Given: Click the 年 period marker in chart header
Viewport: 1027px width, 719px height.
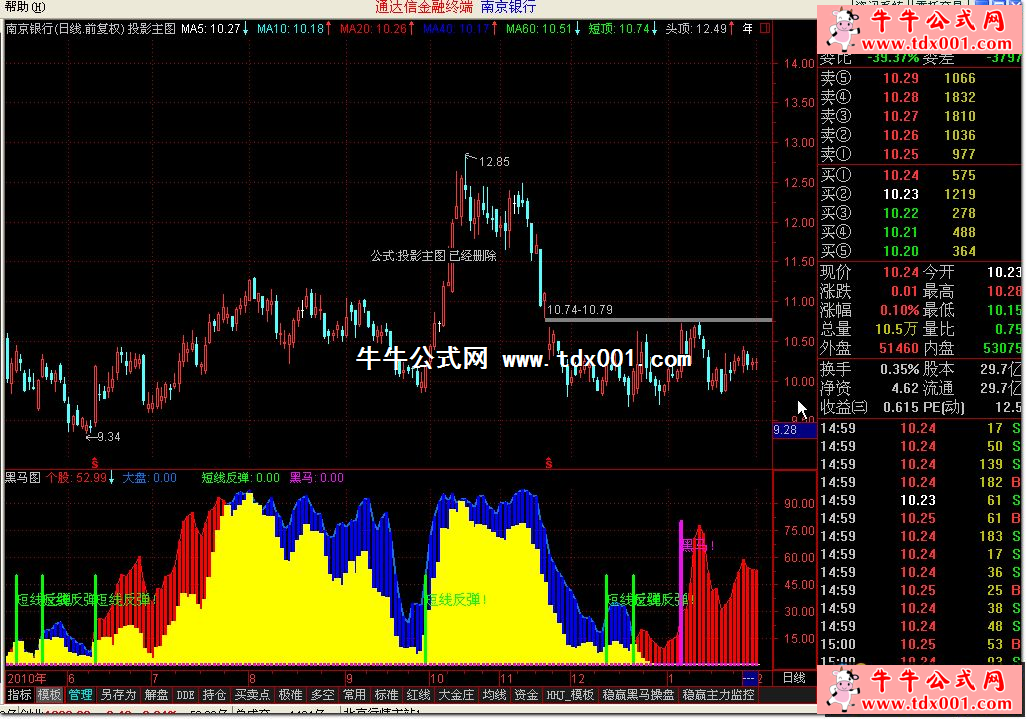Looking at the screenshot, I should [747, 28].
